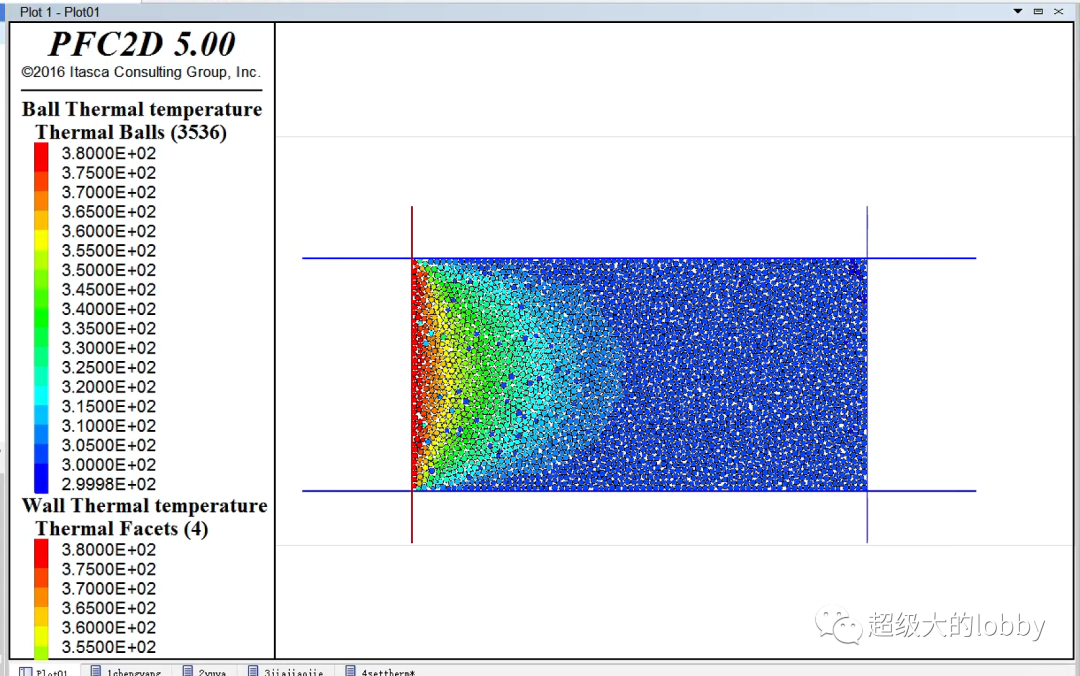Click the 'Wall Thermal temperature' legend heading

[x=145, y=505]
